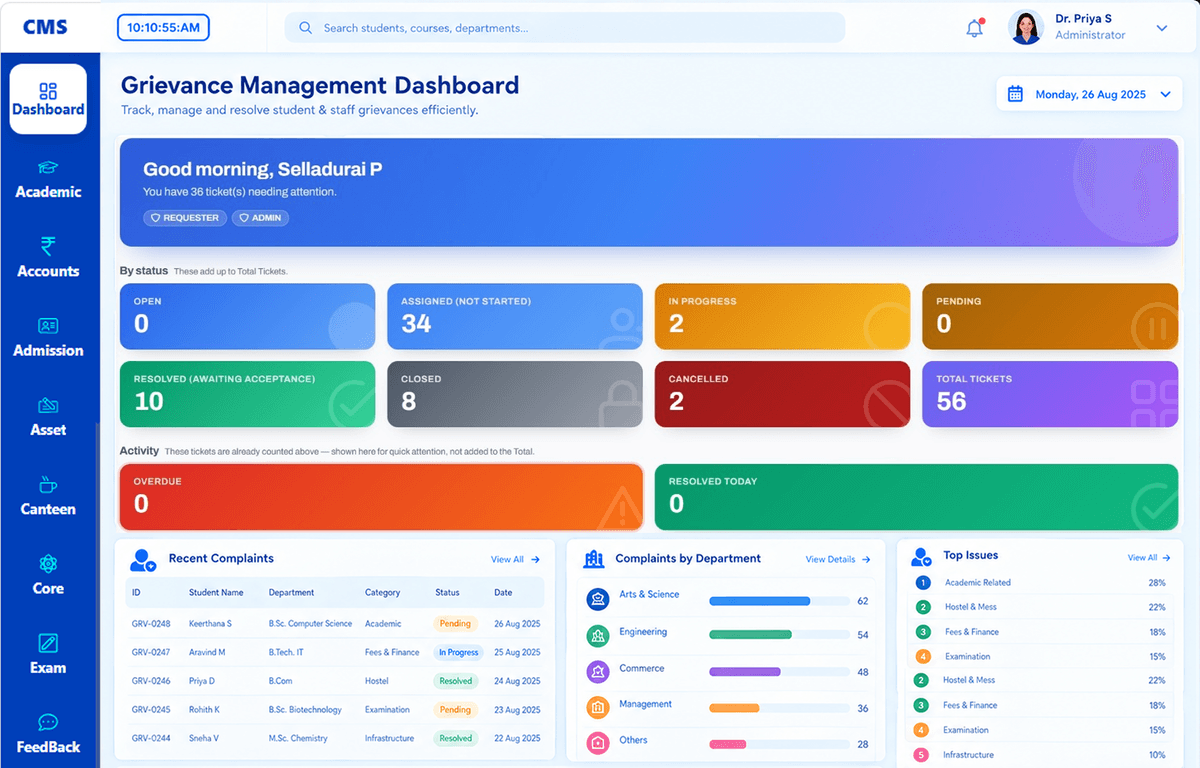1200x768 pixels.
Task: Click the Arts & Science progress bar
Action: point(779,601)
